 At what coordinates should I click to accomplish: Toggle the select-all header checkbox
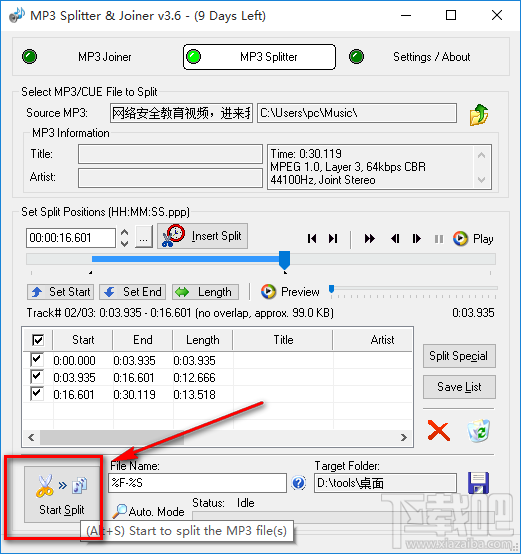(38, 340)
